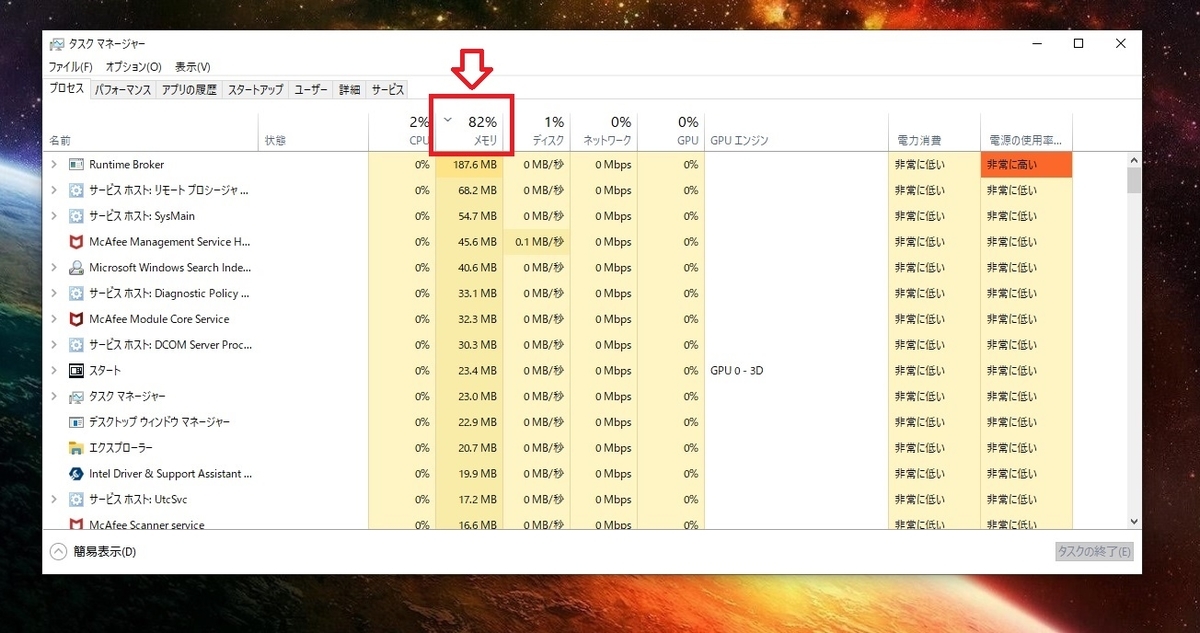Switch to the パフォーマンス tab
This screenshot has height=633, width=1200.
(123, 90)
